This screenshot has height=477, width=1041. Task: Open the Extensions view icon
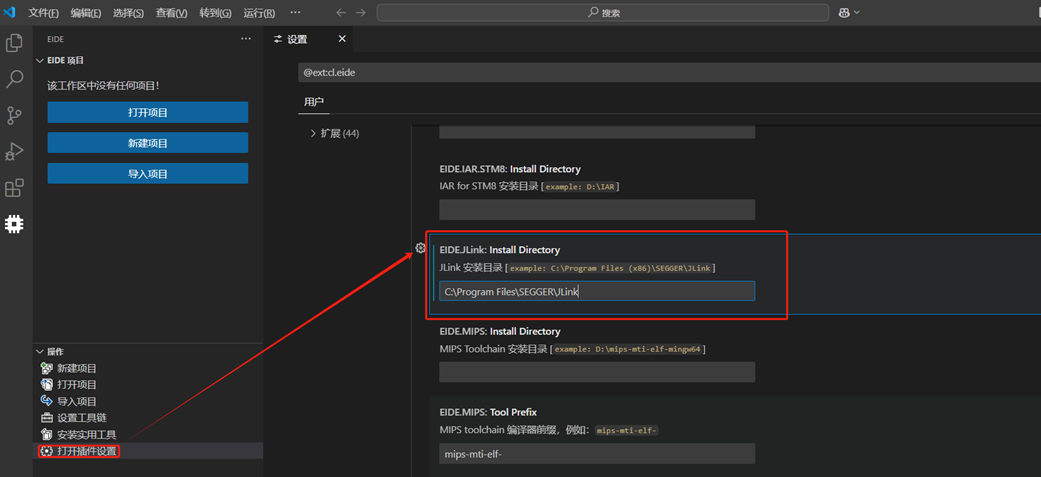pyautogui.click(x=15, y=188)
